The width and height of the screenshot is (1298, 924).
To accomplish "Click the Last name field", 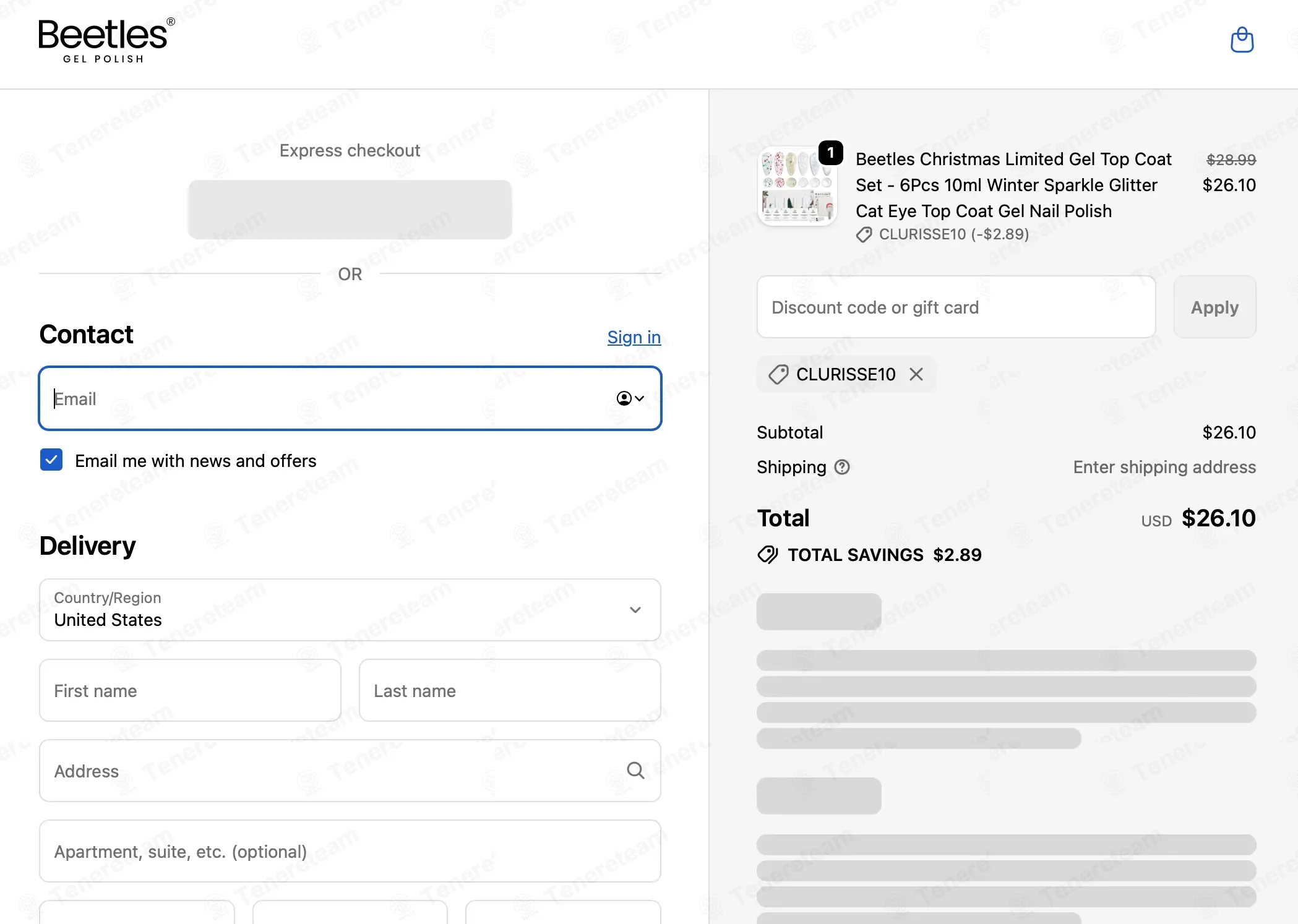I will point(510,690).
